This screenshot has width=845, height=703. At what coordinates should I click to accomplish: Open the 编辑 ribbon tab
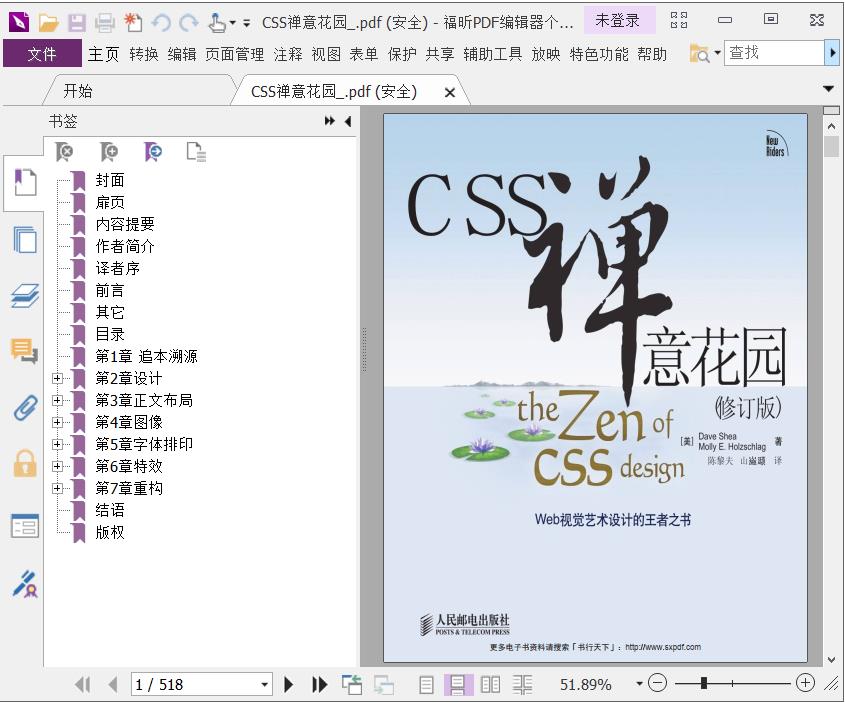(182, 54)
